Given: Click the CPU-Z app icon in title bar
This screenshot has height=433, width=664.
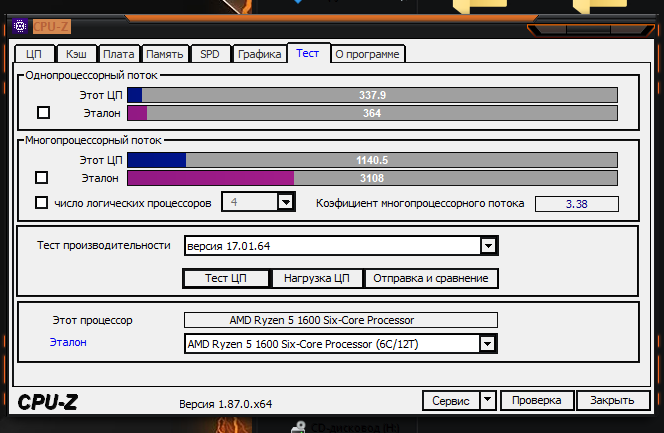Looking at the screenshot, I should click(20, 26).
